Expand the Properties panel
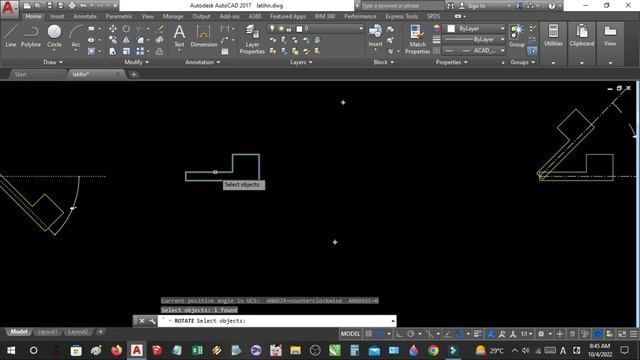640x360 pixels. tap(451, 62)
